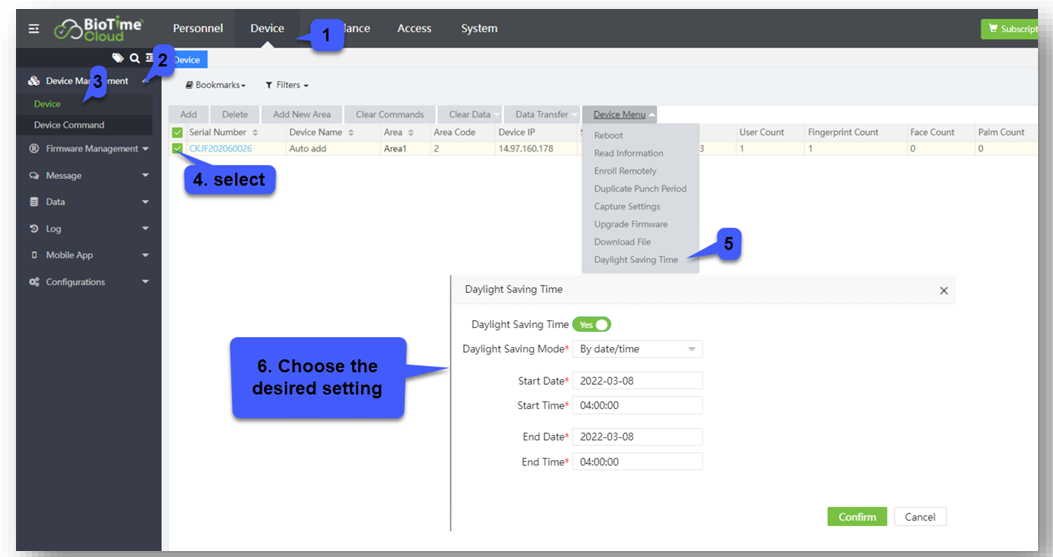The image size is (1053, 557).
Task: Click the Configurations gears icon
Action: click(35, 282)
